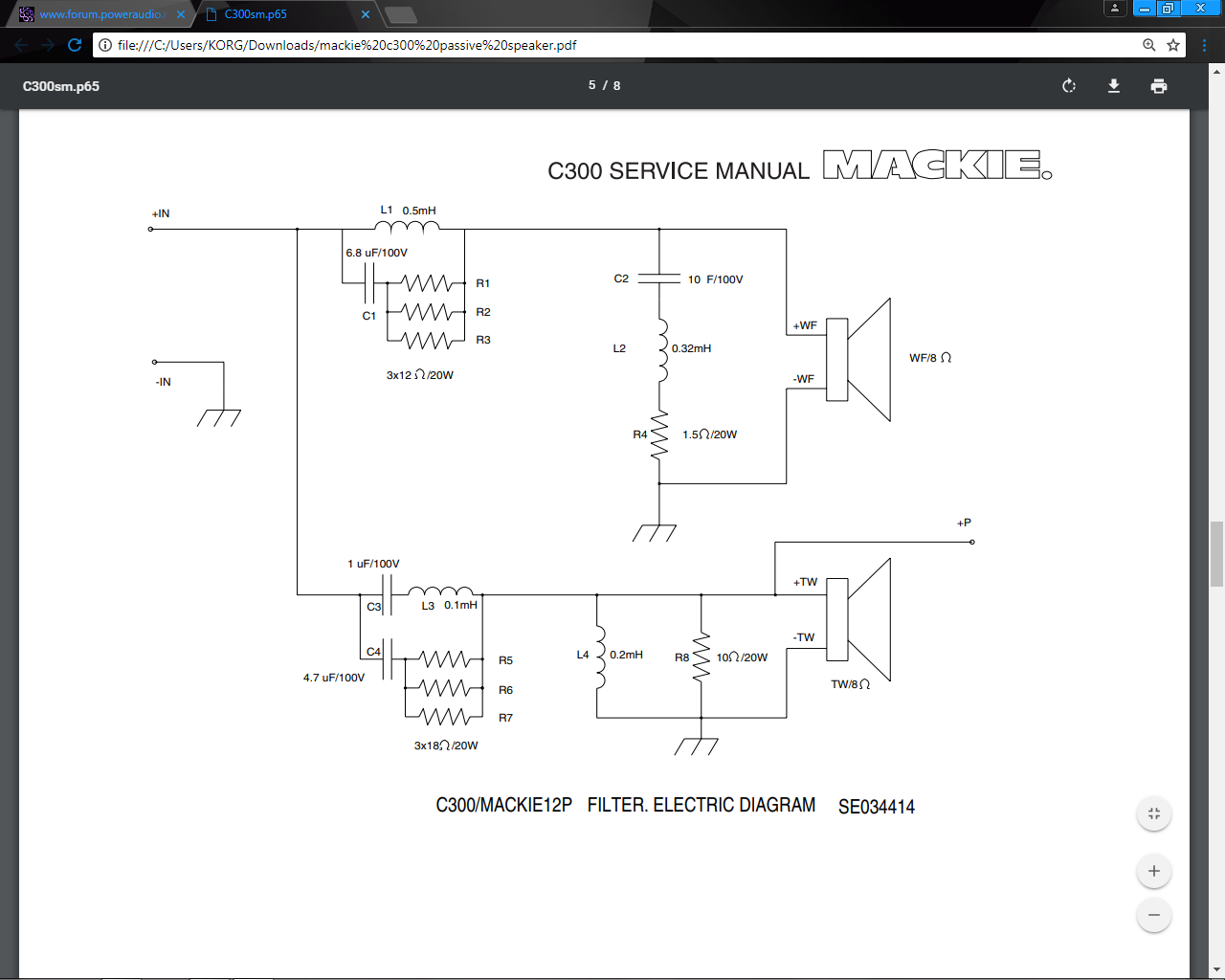This screenshot has height=980, width=1225.
Task: Click the C300/MACKIE12P caption text
Action: tap(503, 805)
